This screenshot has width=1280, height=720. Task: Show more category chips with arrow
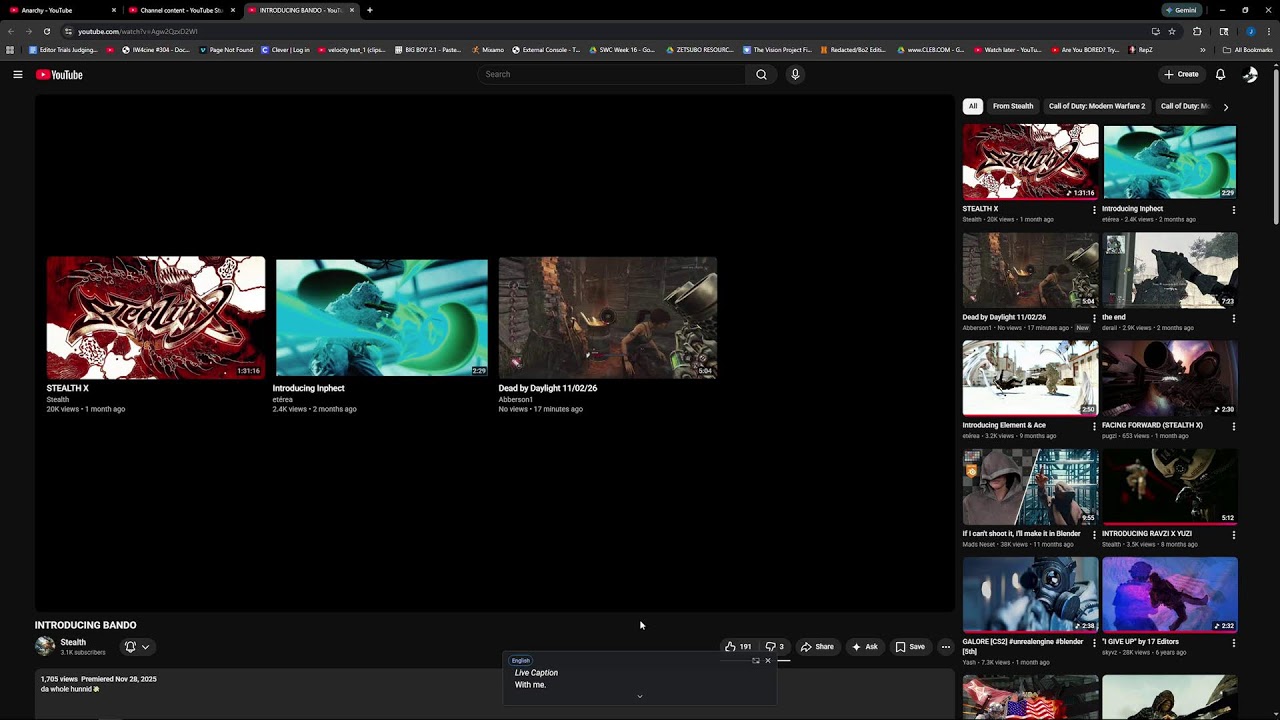[x=1225, y=106]
